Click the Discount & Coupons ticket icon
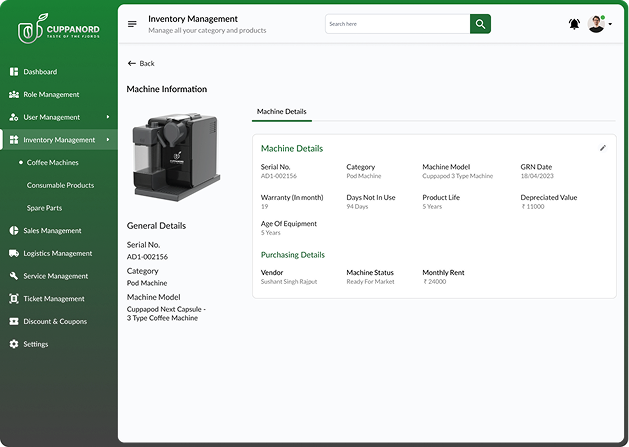This screenshot has width=629, height=447. tap(14, 321)
